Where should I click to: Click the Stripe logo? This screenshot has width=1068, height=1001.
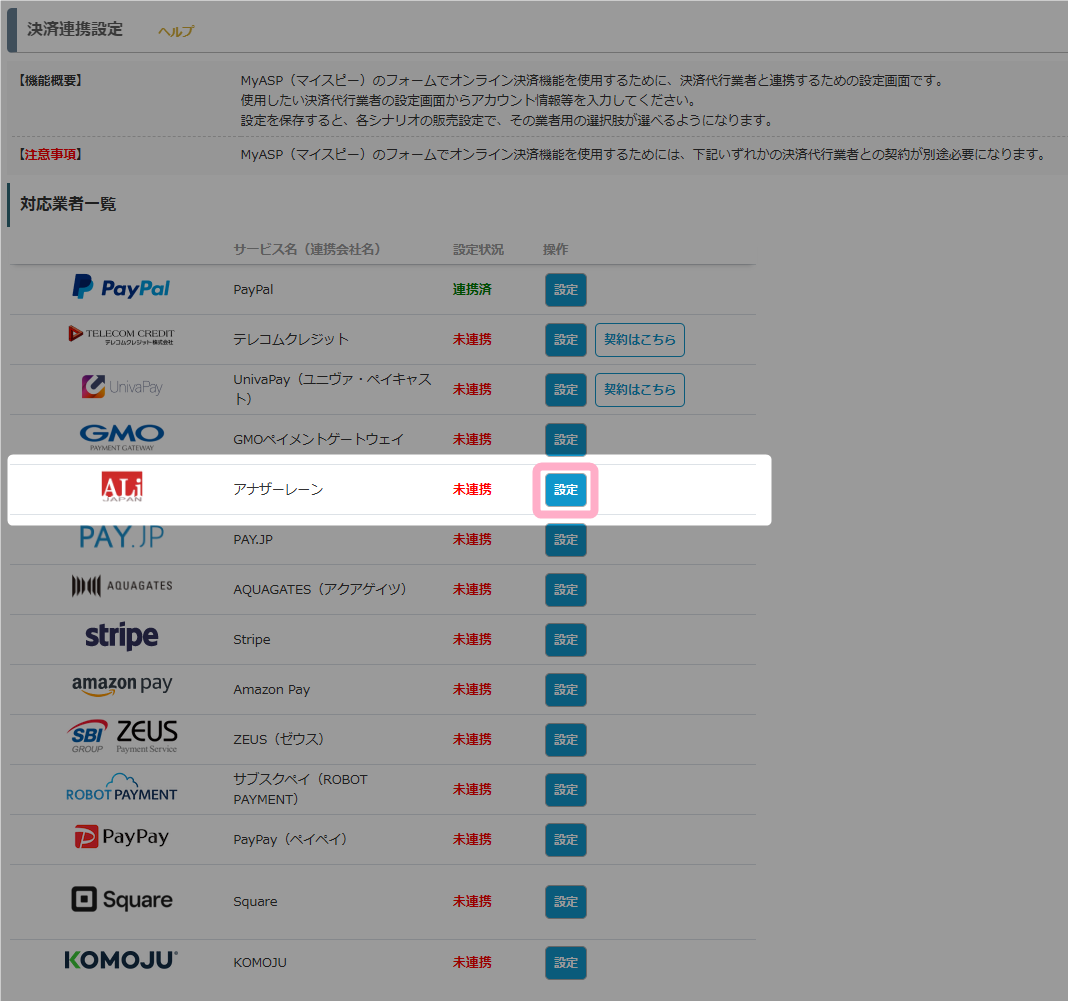coord(121,637)
